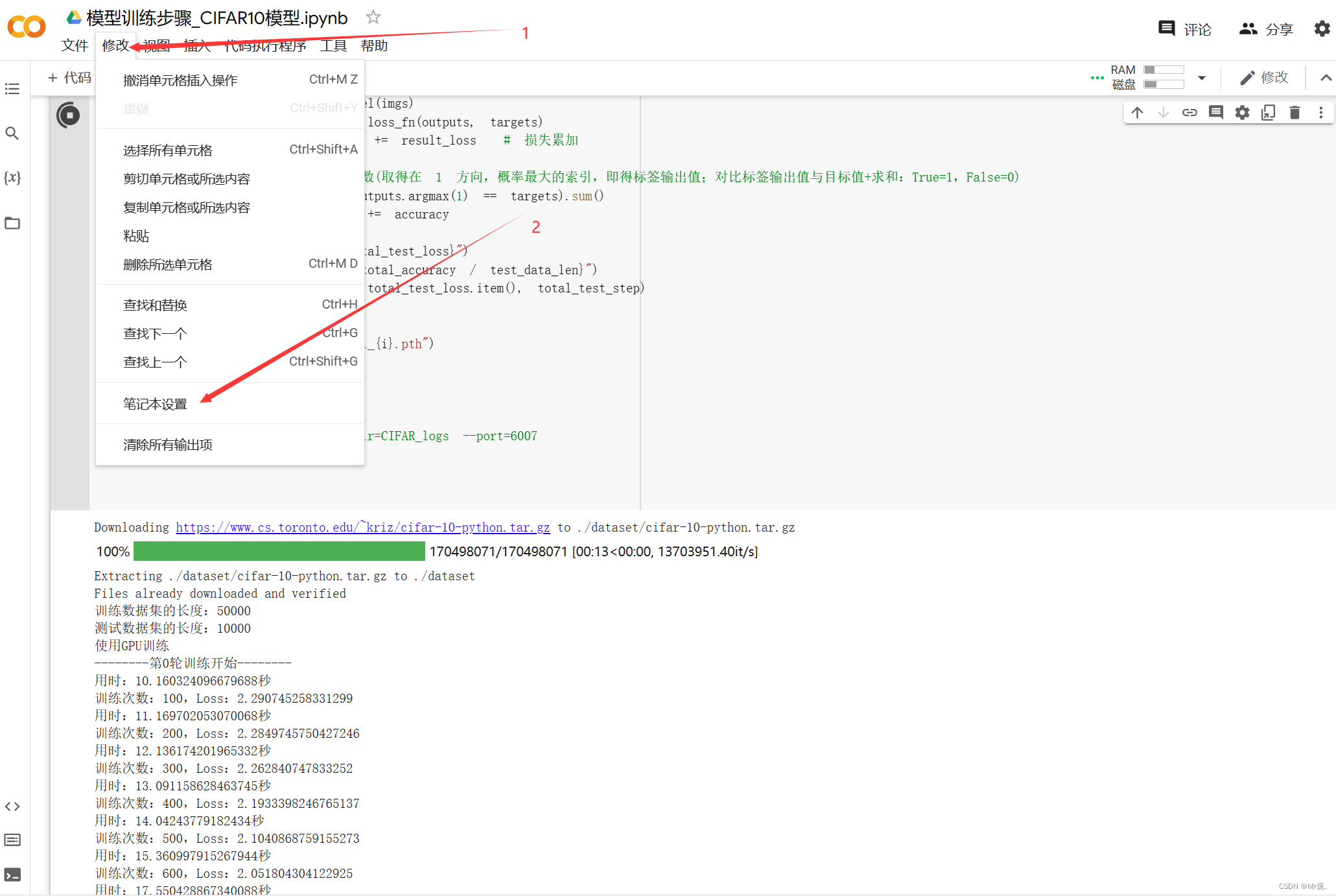The height and width of the screenshot is (896, 1336).
Task: Click the code text --port=6007
Action: (500, 436)
